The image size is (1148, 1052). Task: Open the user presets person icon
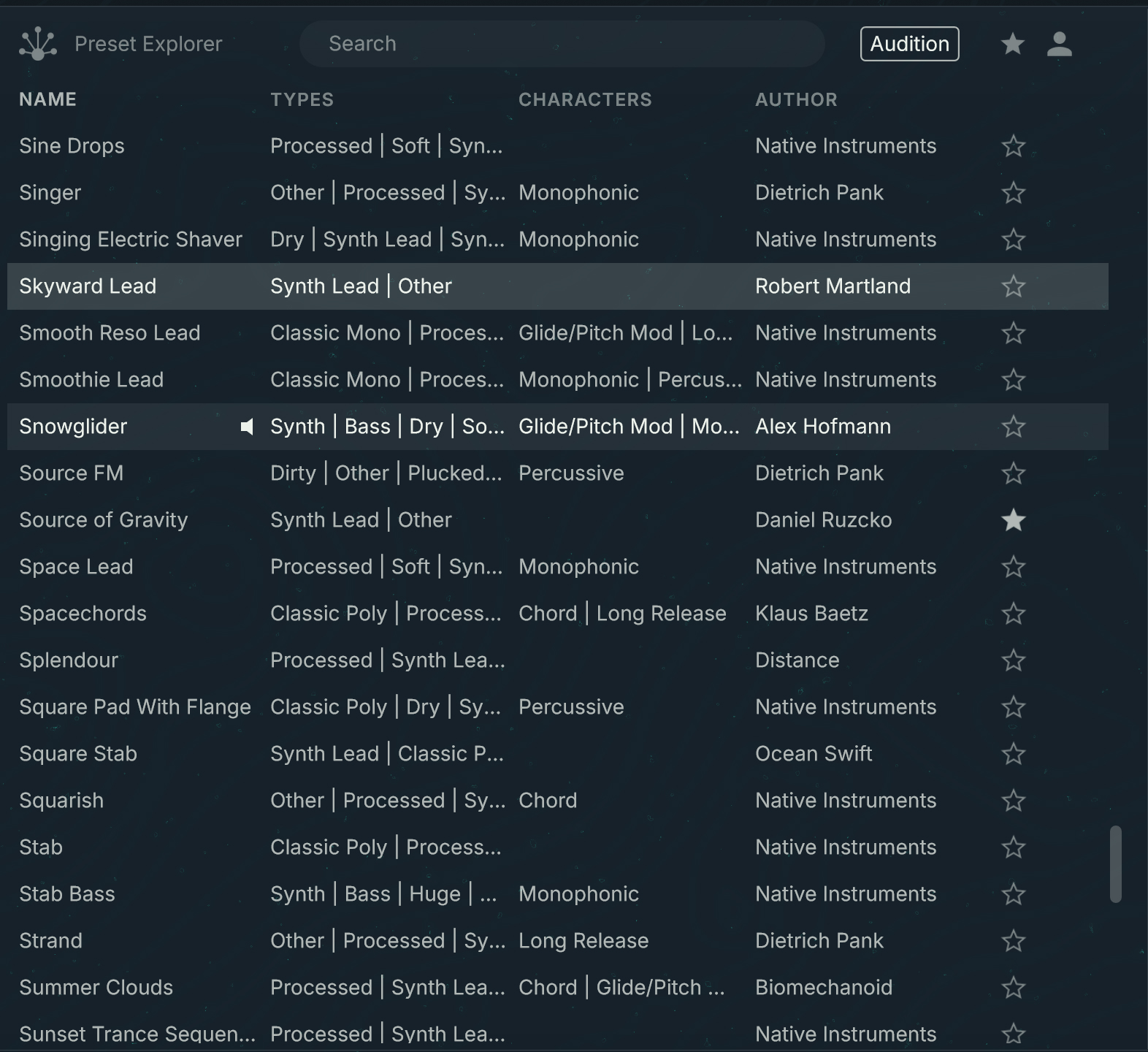tap(1059, 44)
